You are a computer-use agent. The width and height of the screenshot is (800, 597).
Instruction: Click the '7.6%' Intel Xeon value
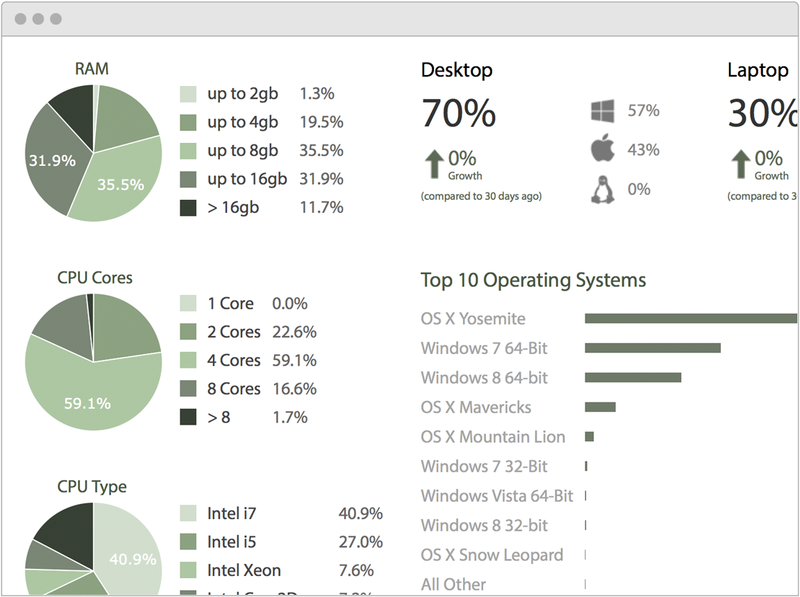(x=356, y=571)
